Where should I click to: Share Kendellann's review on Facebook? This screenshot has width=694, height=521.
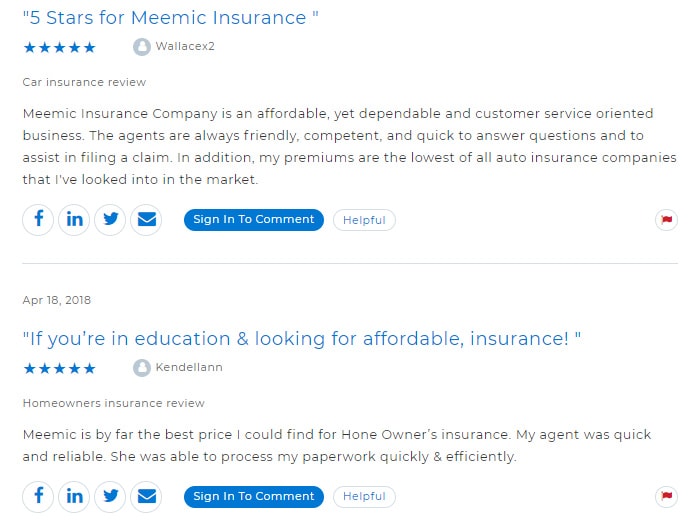pos(39,497)
